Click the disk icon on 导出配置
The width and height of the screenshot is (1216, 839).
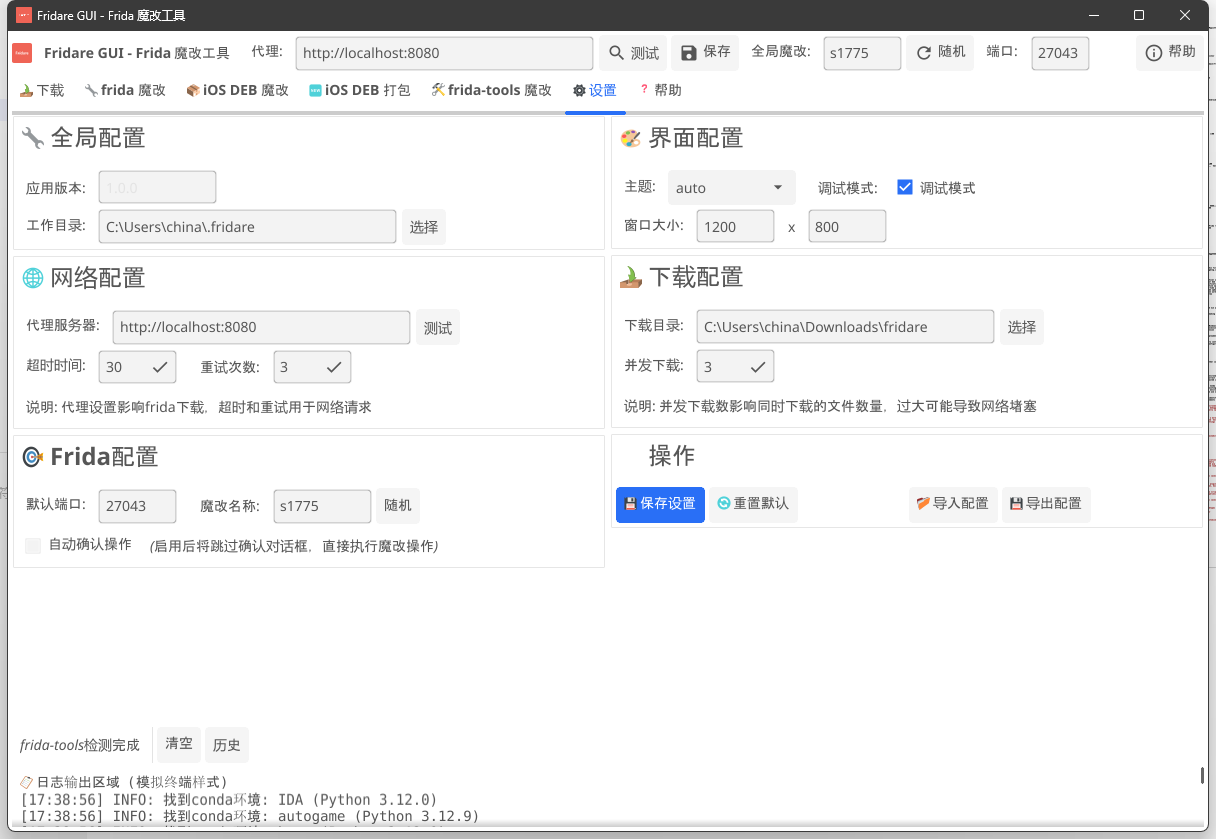1016,504
